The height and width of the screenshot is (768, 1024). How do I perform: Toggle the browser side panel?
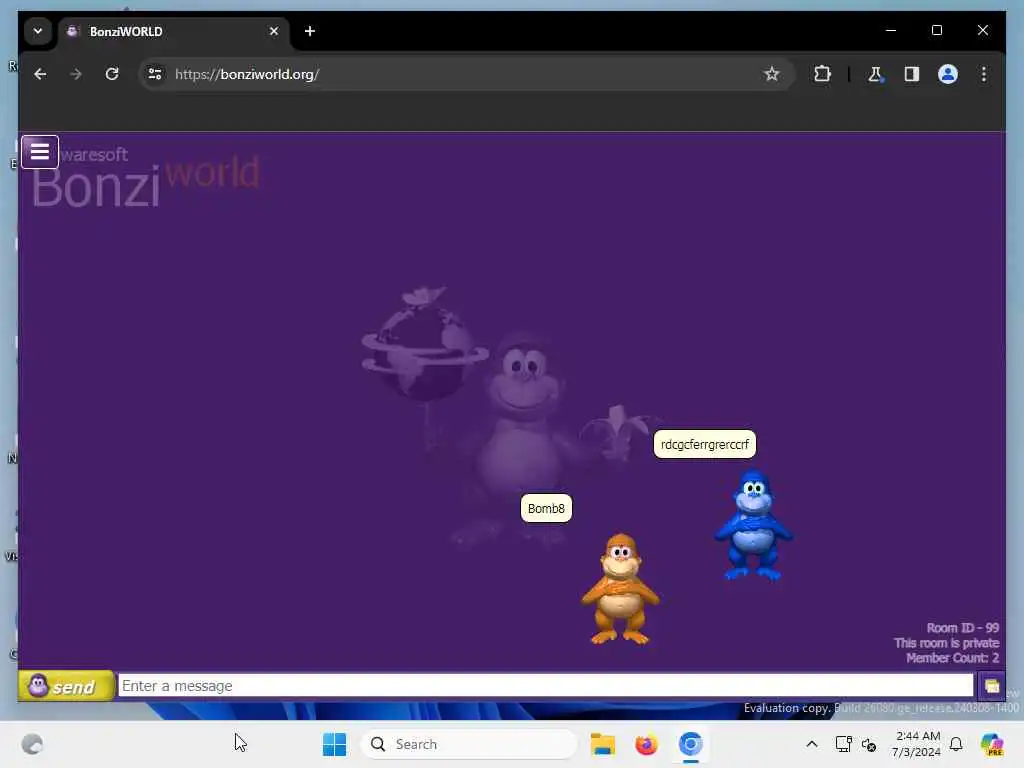coord(912,74)
